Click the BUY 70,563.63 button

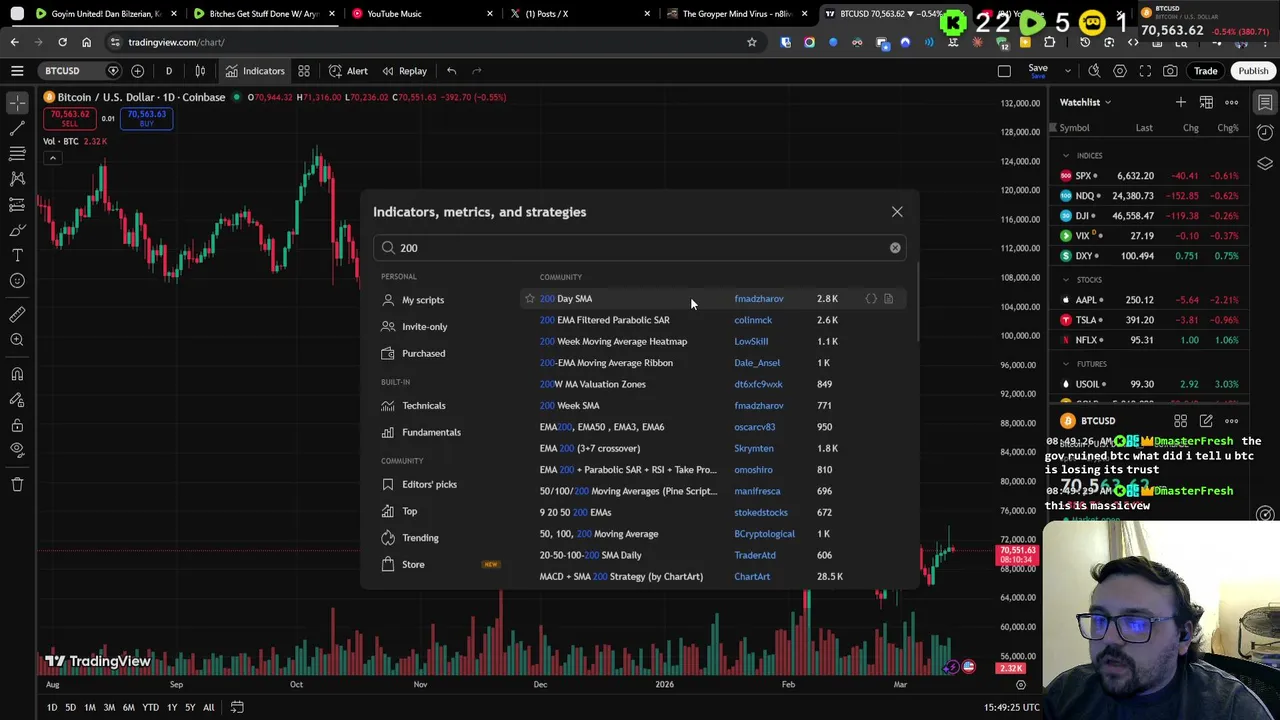coord(146,118)
